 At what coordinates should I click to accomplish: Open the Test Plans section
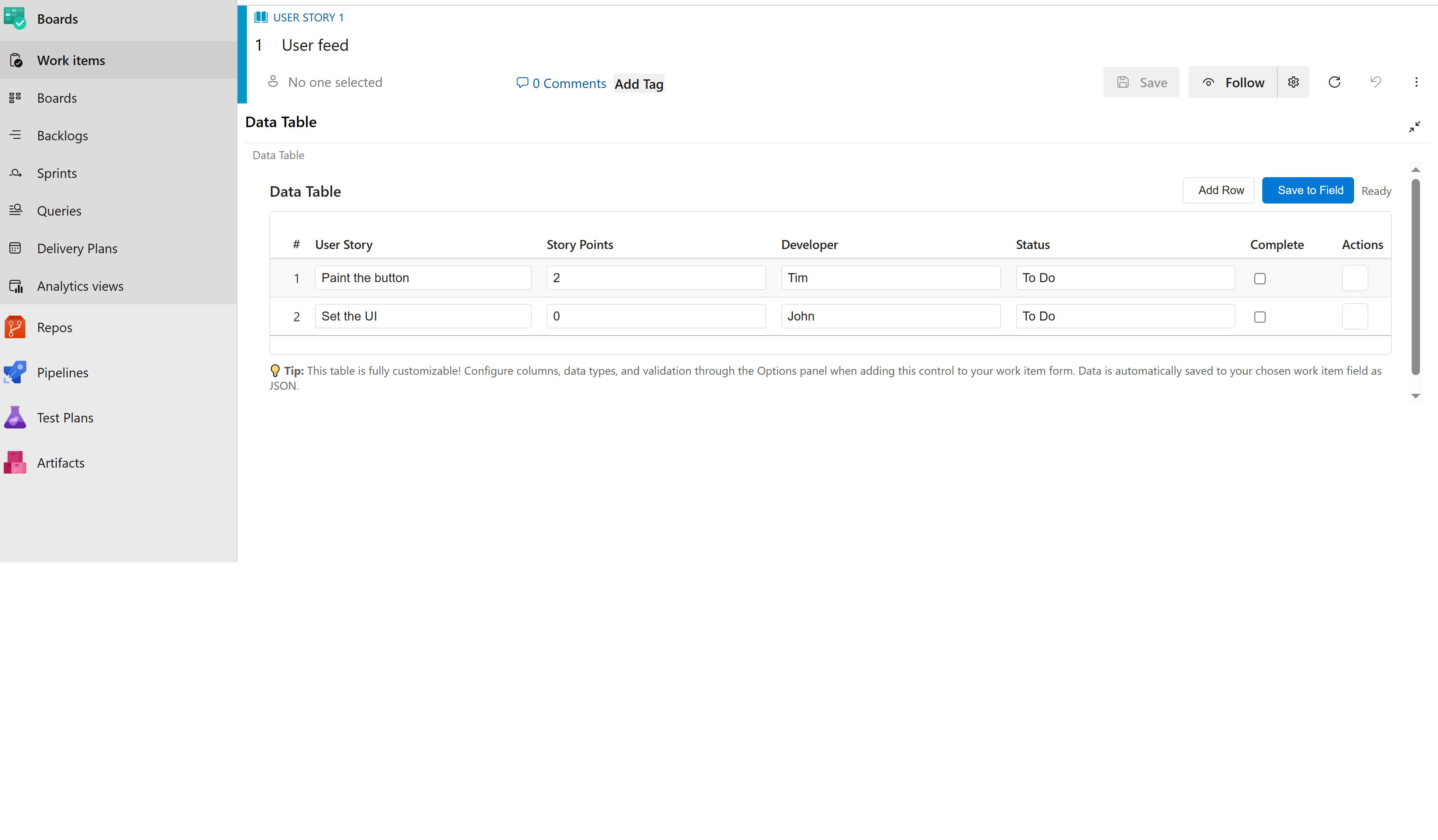click(x=65, y=417)
